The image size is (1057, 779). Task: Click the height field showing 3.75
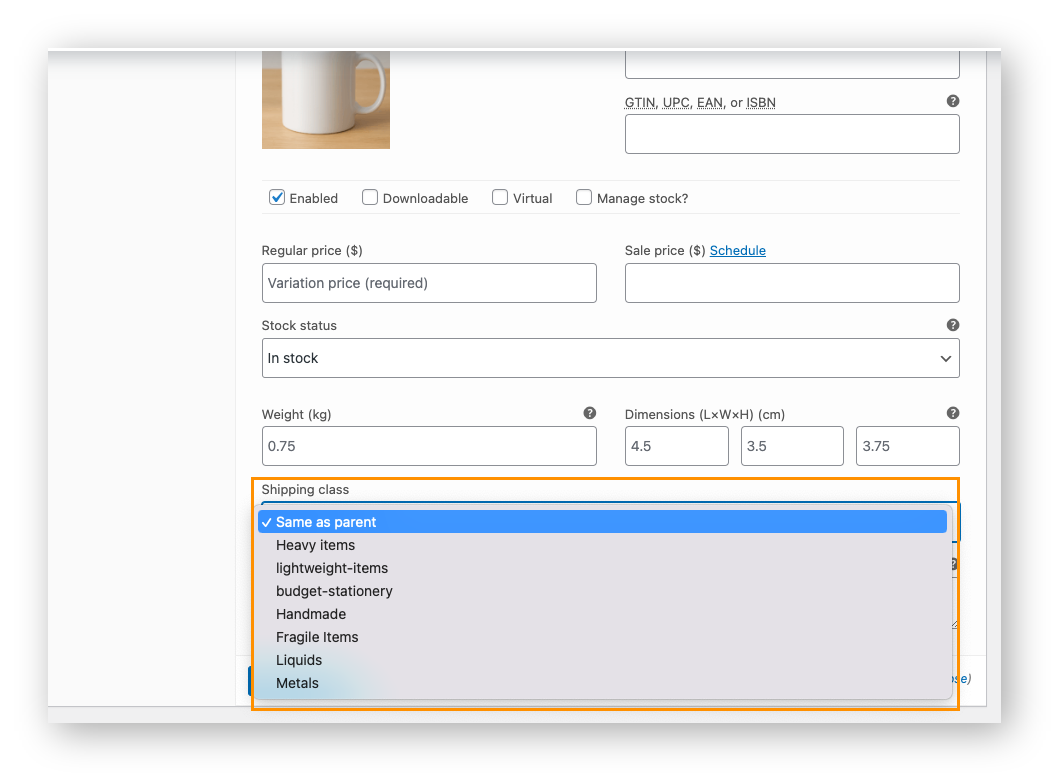pyautogui.click(x=907, y=446)
